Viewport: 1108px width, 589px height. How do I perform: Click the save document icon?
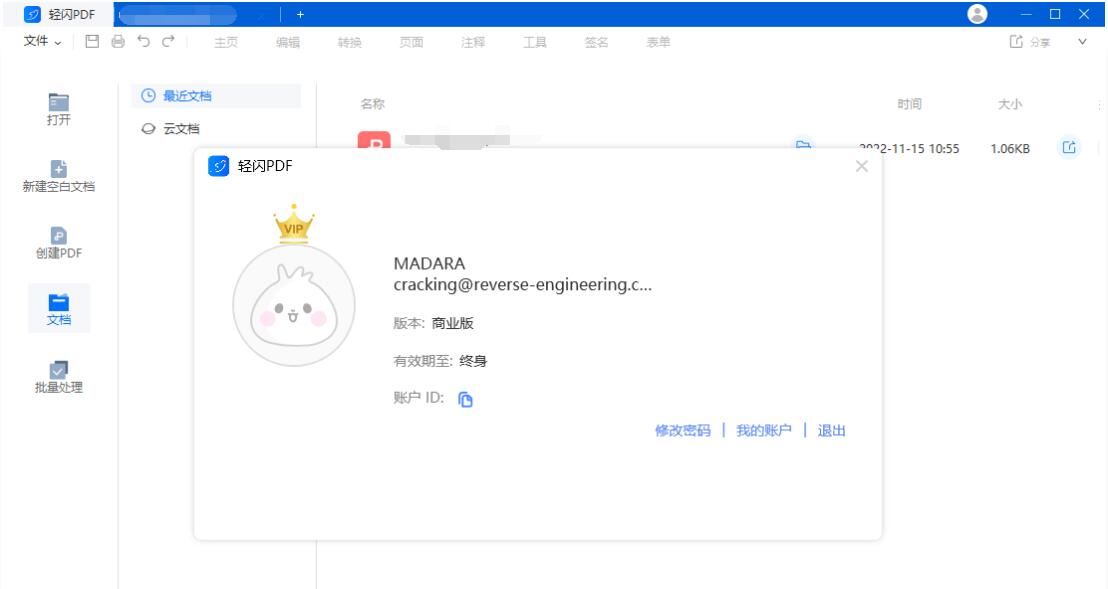pyautogui.click(x=91, y=41)
